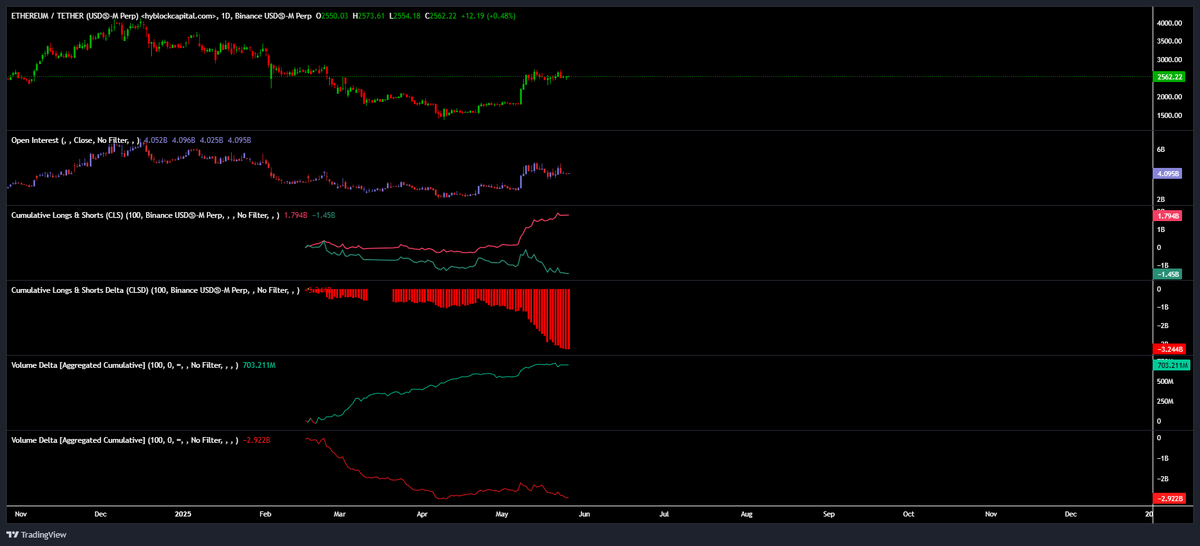Screen dimensions: 1200x546
Task: Click the red -3.244B price-scale tag
Action: [1170, 349]
